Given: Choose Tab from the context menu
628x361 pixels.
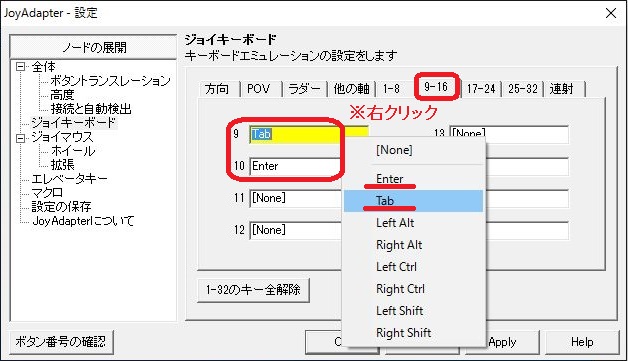Looking at the screenshot, I should [414, 201].
